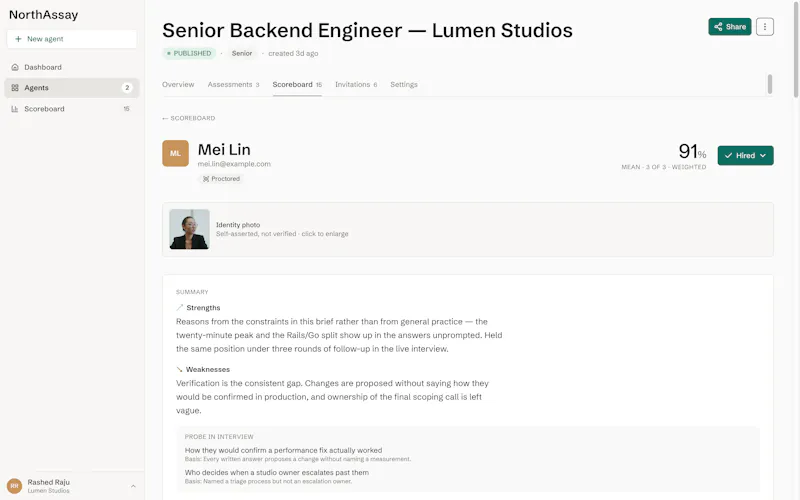Image resolution: width=800 pixels, height=500 pixels.
Task: Click the Agents grid icon in sidebar
Action: 15,88
